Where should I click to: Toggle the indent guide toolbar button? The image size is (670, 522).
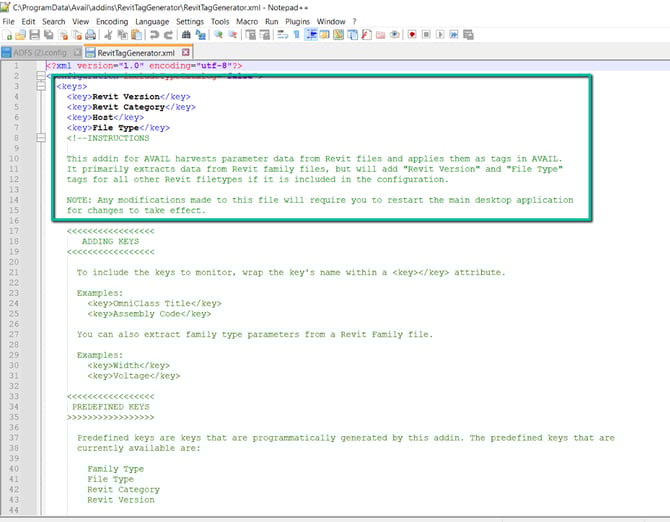point(311,34)
